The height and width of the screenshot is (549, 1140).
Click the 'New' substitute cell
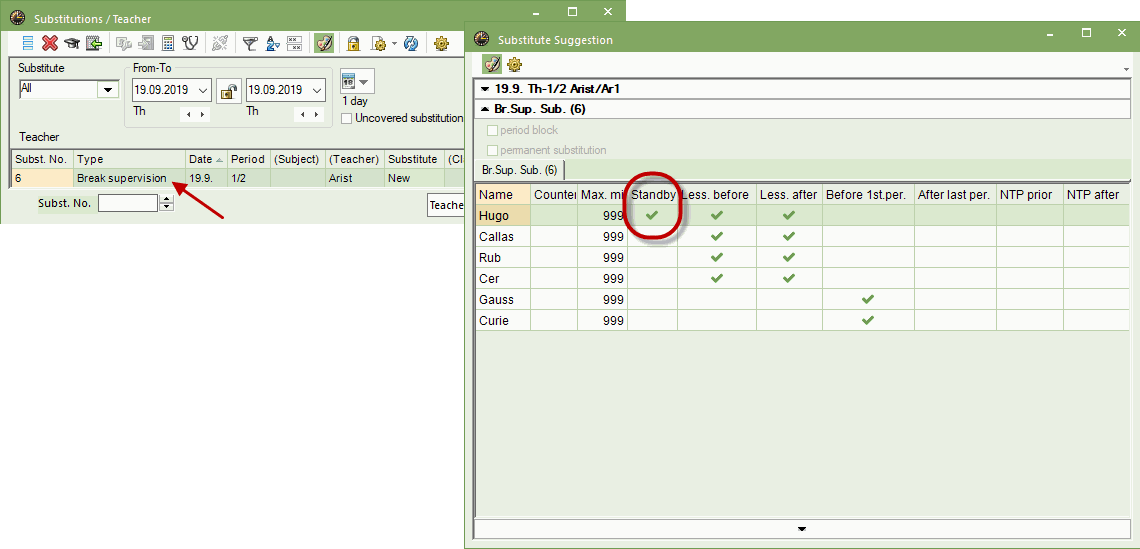click(414, 177)
